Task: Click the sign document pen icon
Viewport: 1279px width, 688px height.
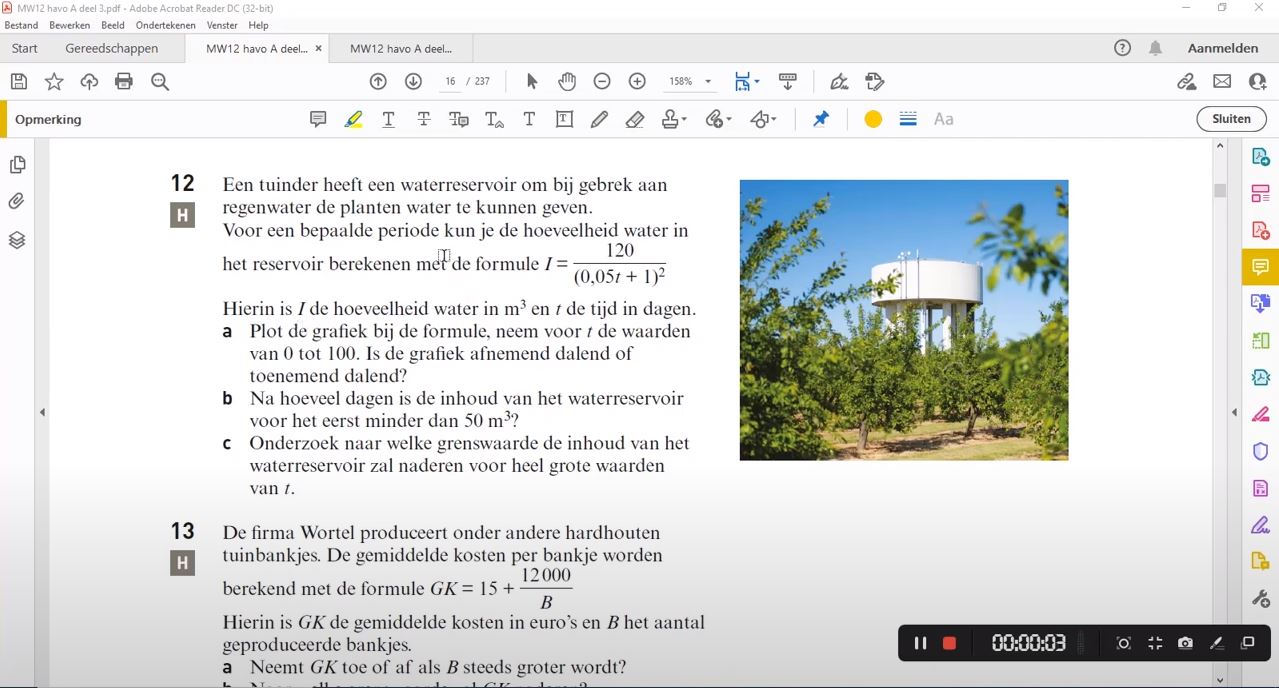Action: (839, 82)
